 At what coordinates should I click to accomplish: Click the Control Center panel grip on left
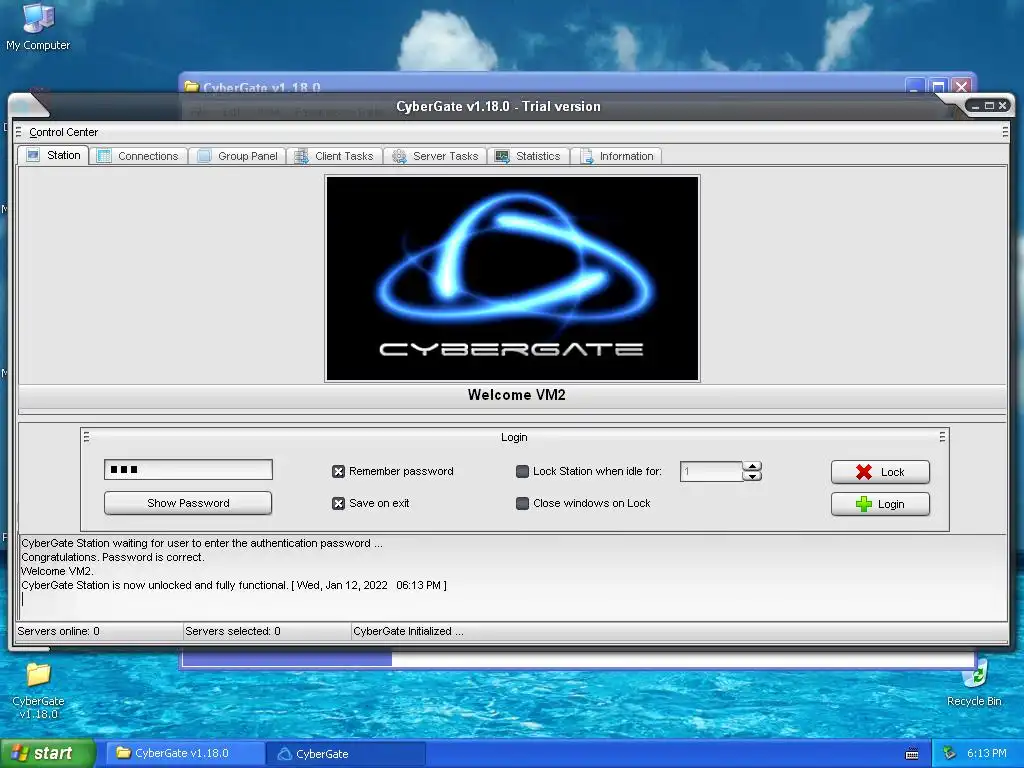(x=18, y=132)
